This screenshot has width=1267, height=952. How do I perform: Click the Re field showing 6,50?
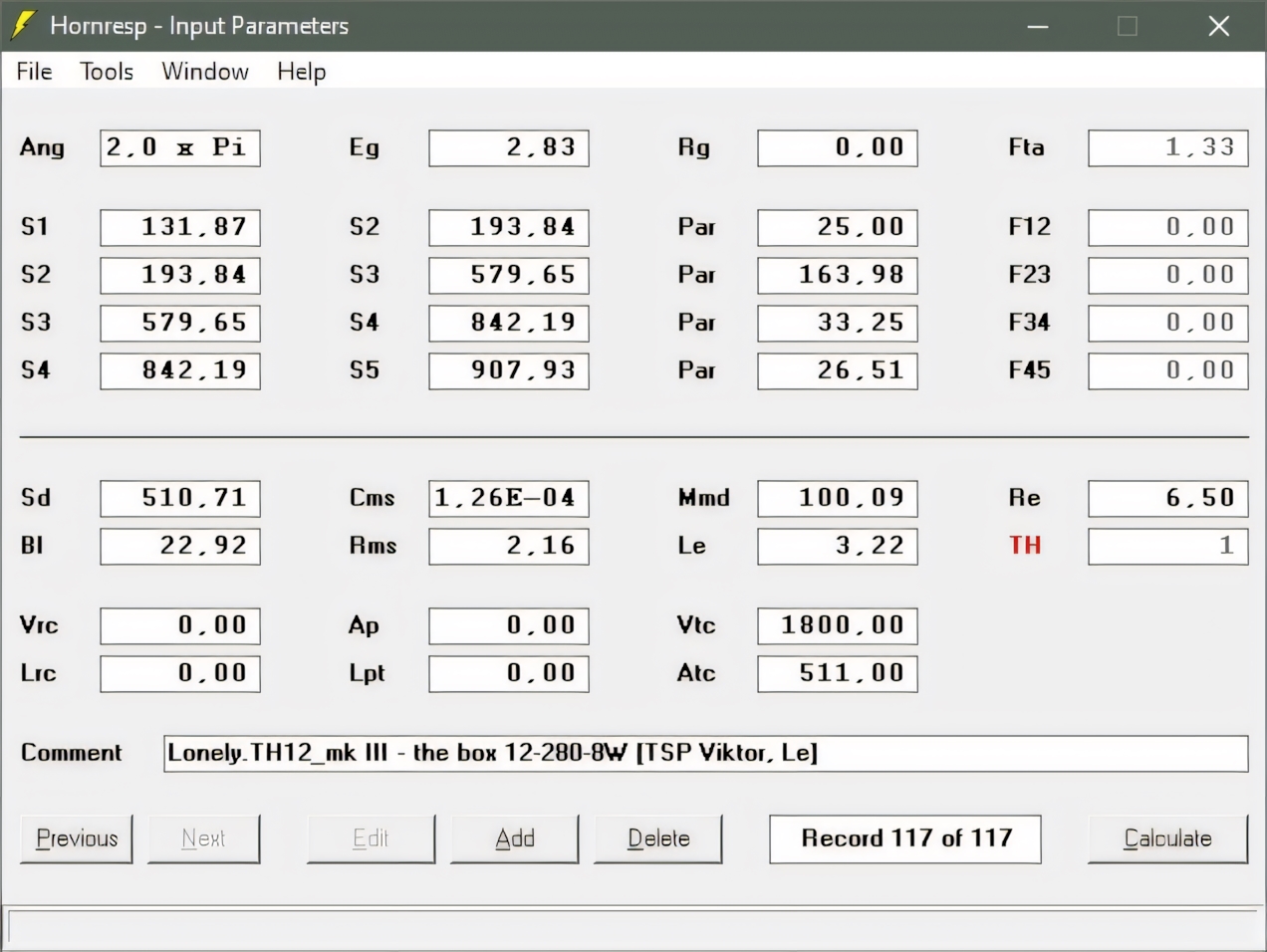[x=1167, y=498]
